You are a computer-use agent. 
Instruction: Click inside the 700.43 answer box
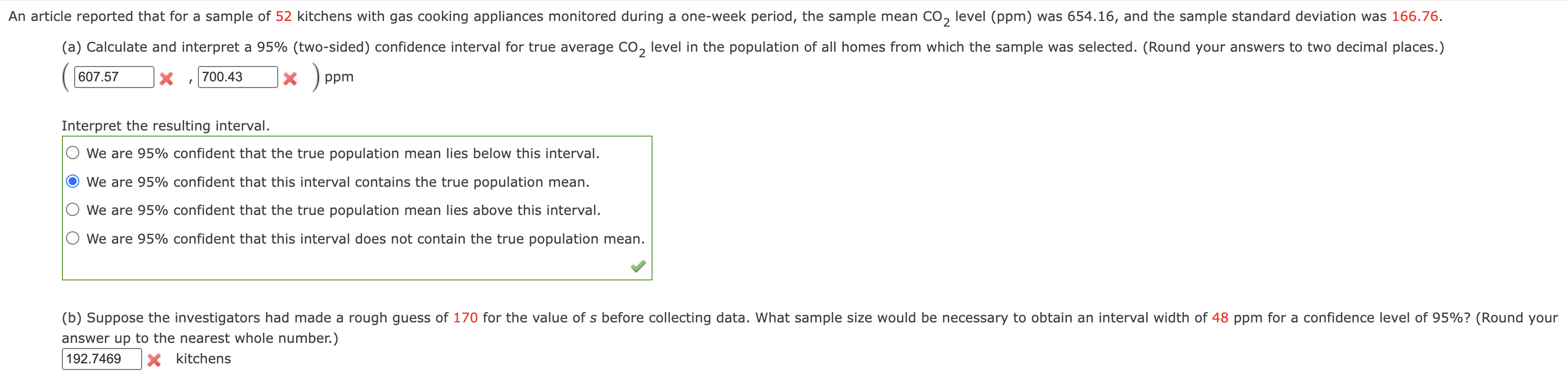(x=237, y=77)
